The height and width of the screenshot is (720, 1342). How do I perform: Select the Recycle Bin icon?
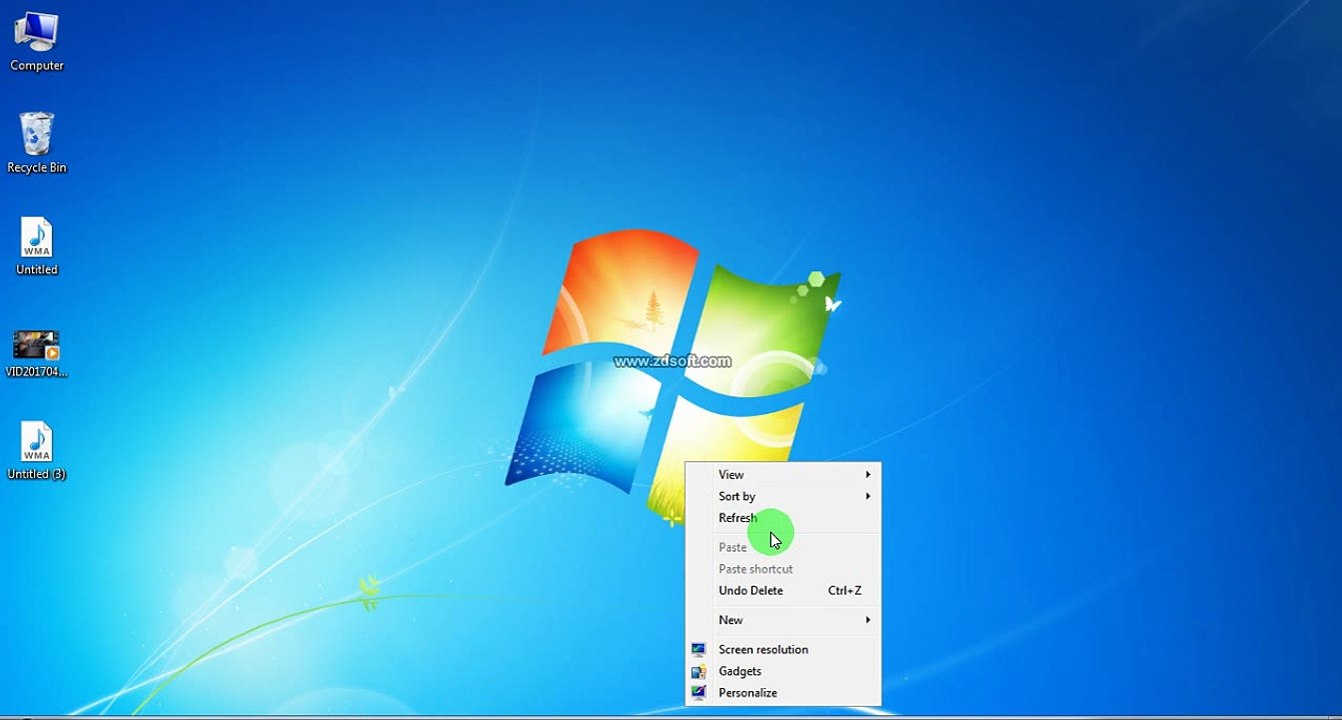click(36, 143)
